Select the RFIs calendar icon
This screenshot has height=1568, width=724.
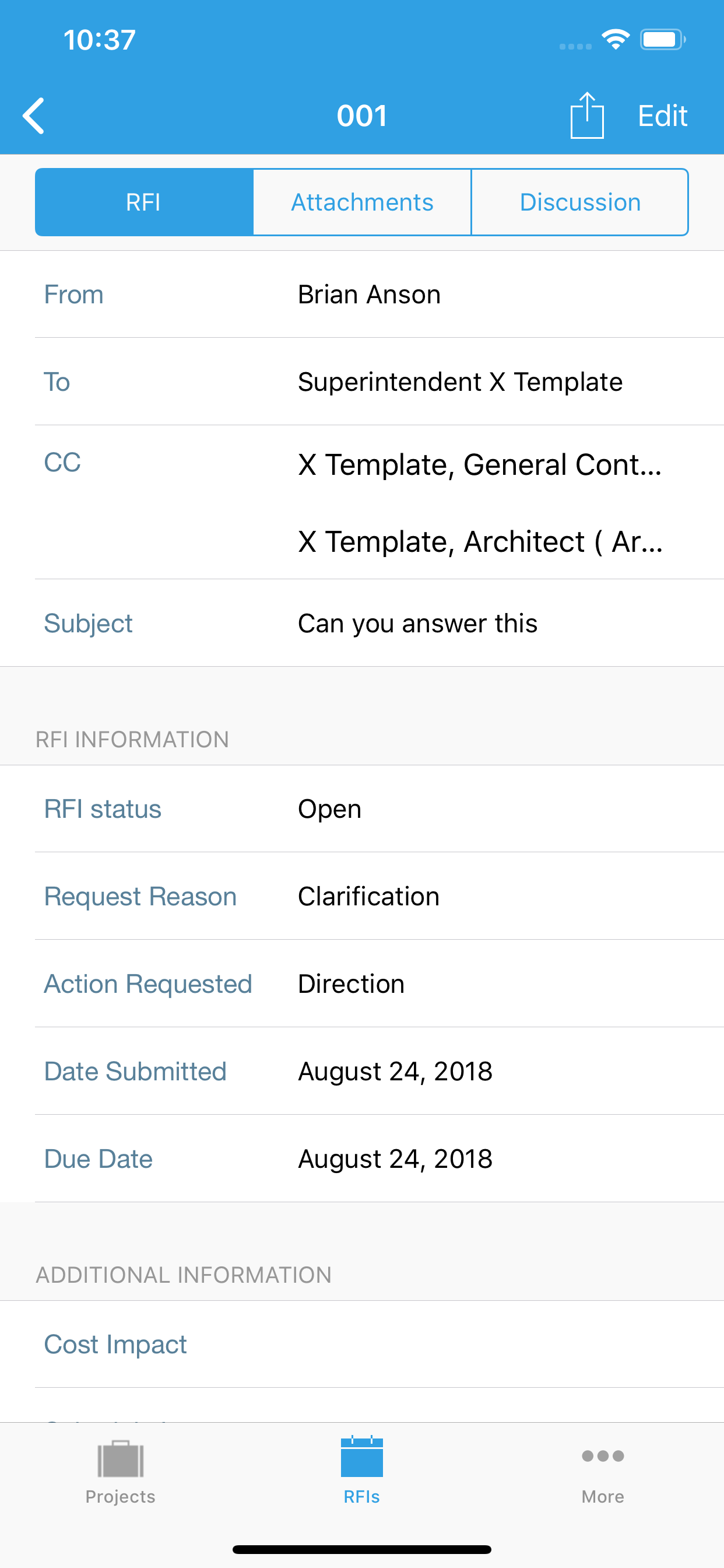362,1457
